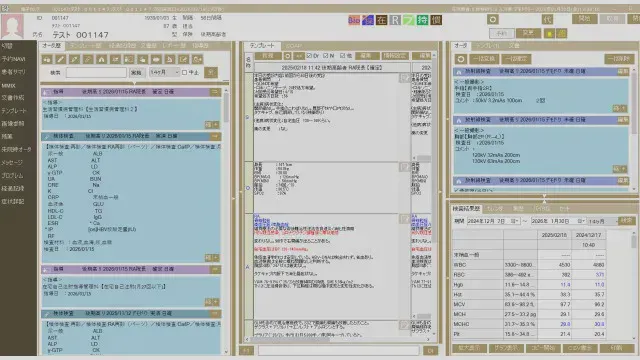
Task: Click the 一括確定 button
Action: pyautogui.click(x=516, y=59)
